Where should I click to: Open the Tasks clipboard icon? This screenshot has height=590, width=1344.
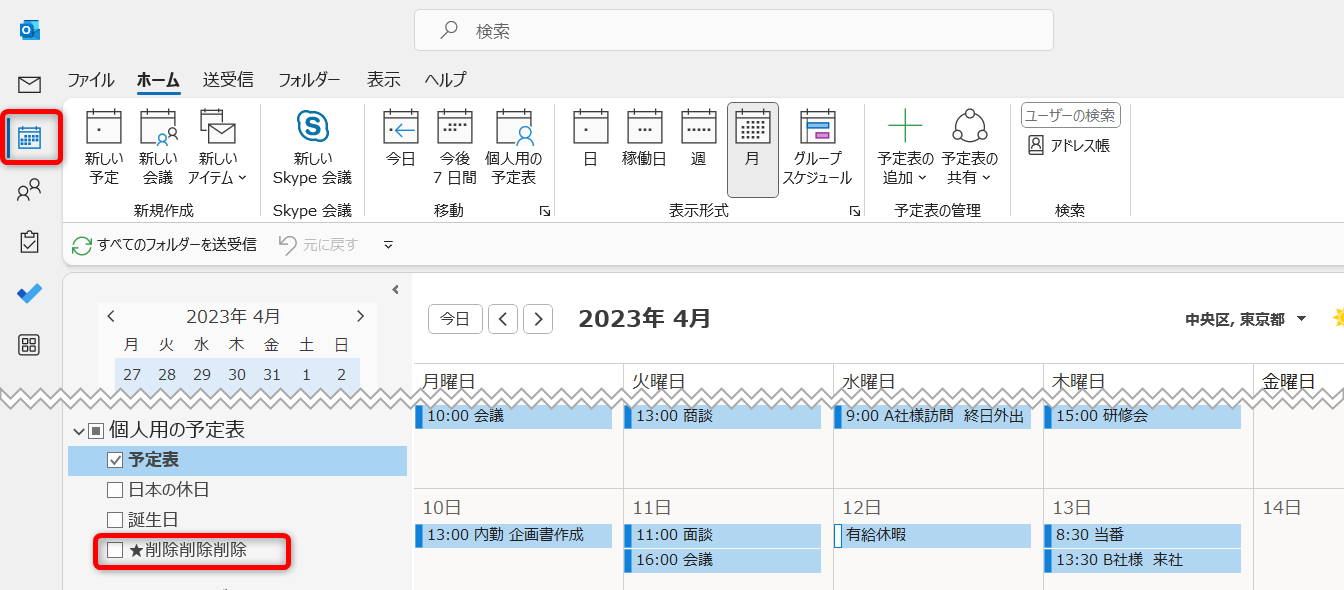pyautogui.click(x=30, y=241)
